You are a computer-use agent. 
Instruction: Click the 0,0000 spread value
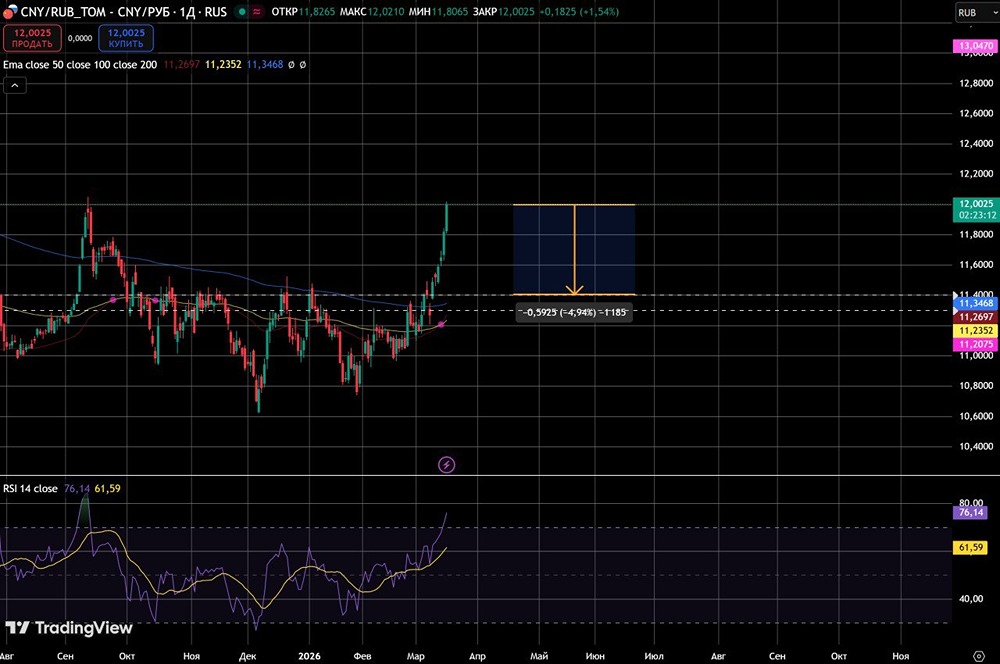pos(80,38)
